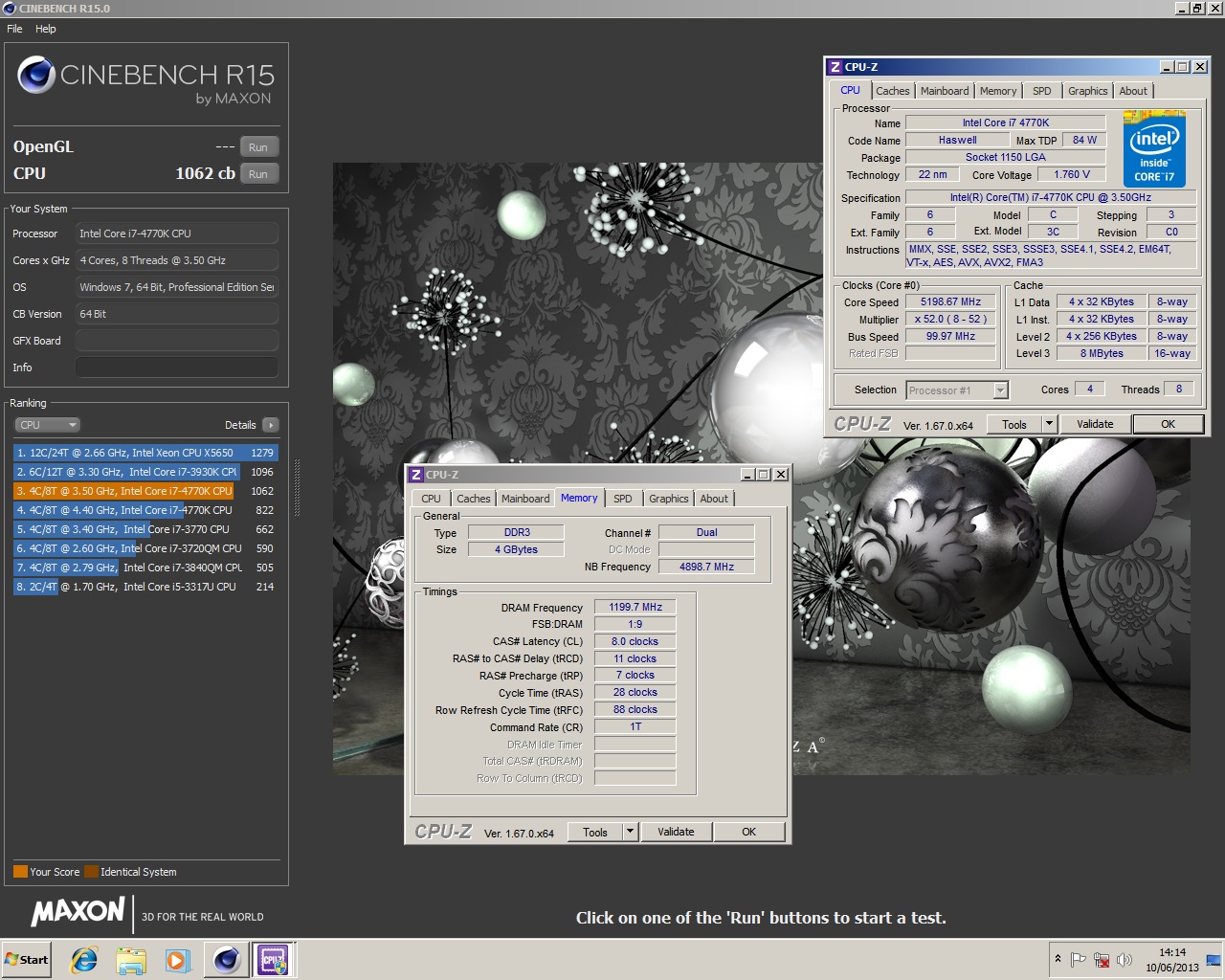Open Graphics tab in upper CPU-Z window
Screen dimensions: 1225x980
click(1088, 91)
